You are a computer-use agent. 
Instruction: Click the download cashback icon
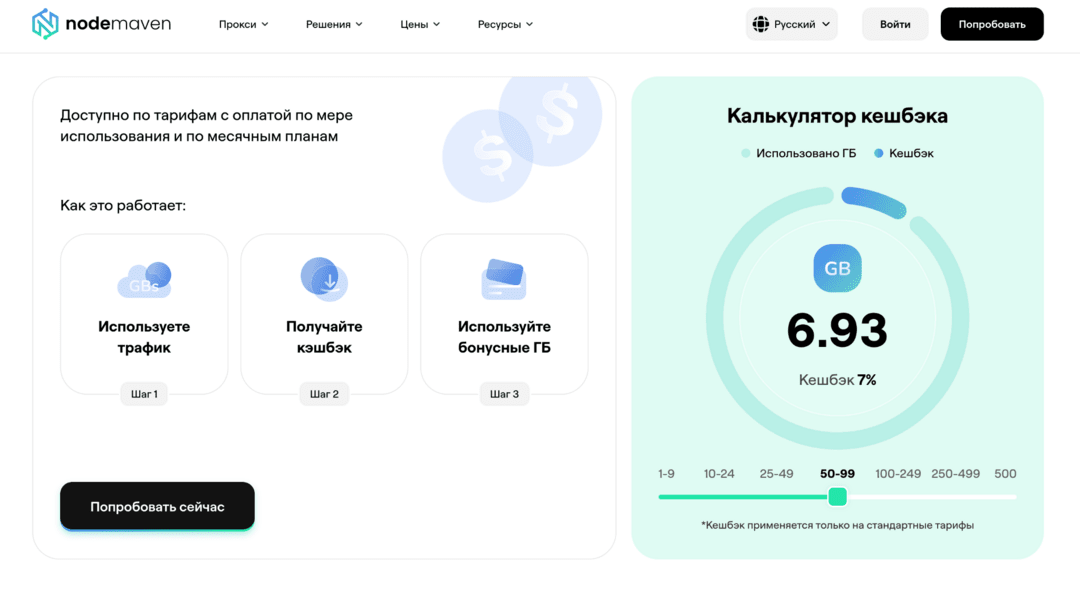coord(324,279)
